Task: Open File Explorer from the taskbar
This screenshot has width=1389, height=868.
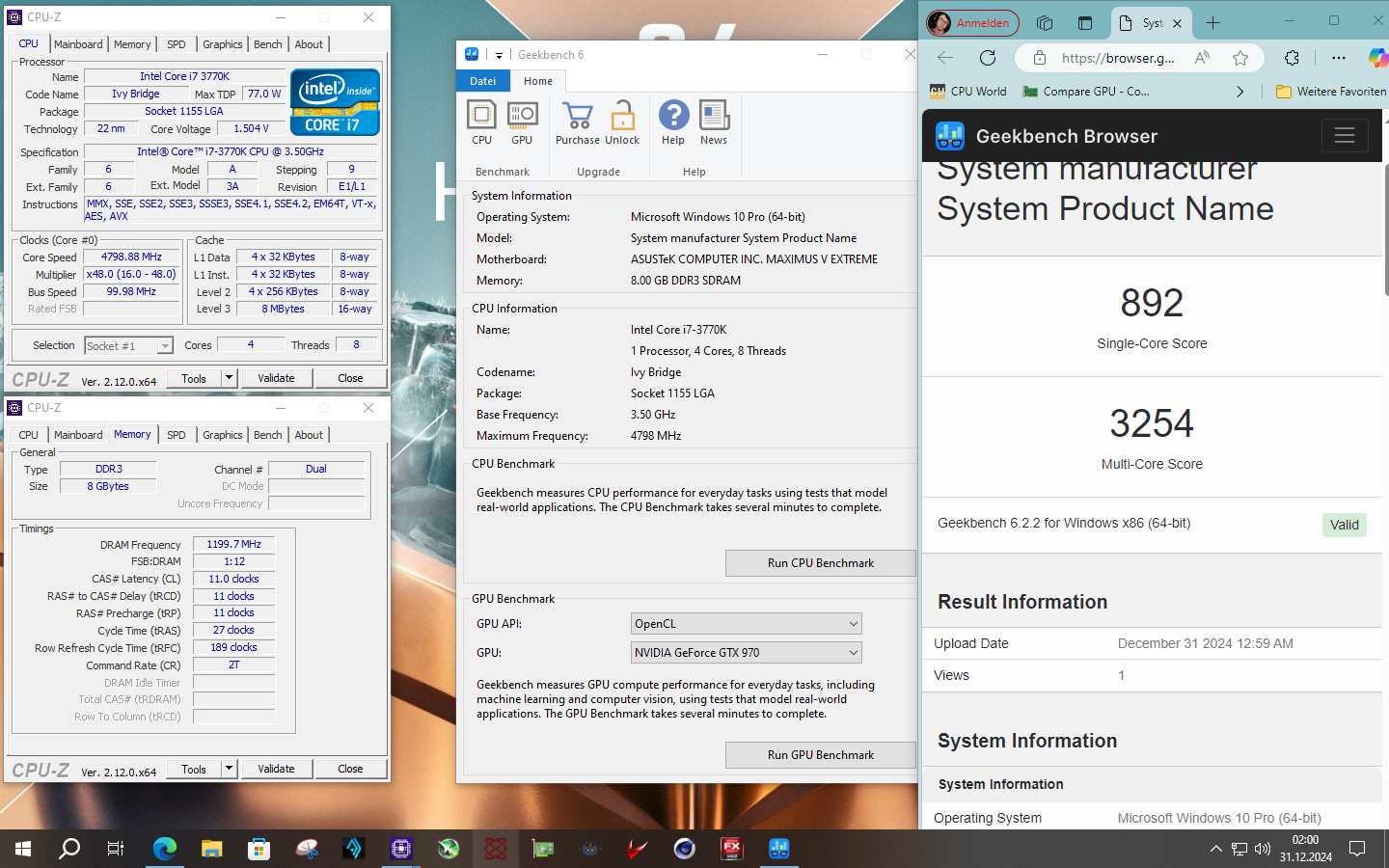Action: click(x=211, y=849)
